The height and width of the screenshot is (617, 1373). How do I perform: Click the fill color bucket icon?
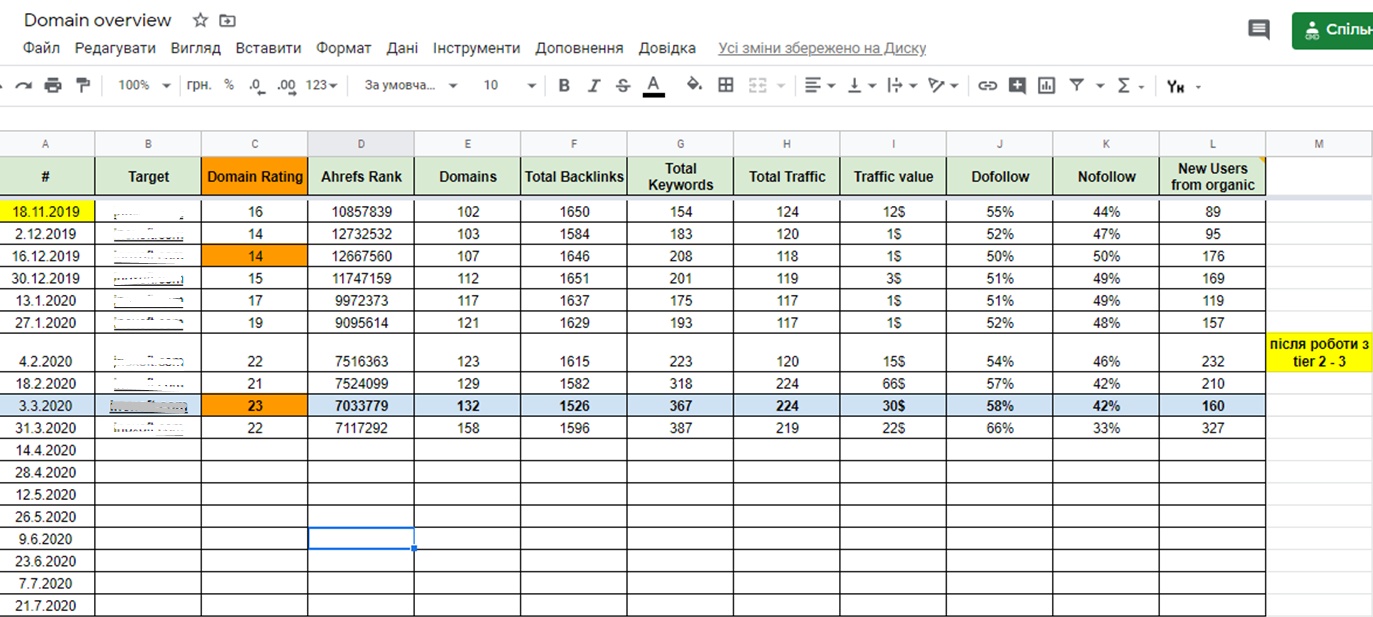coord(694,86)
